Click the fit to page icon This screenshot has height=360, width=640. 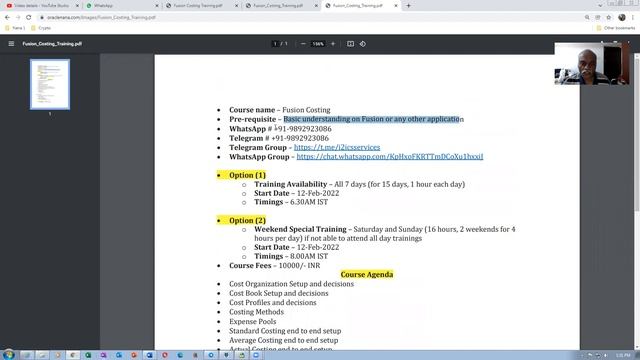tap(350, 44)
